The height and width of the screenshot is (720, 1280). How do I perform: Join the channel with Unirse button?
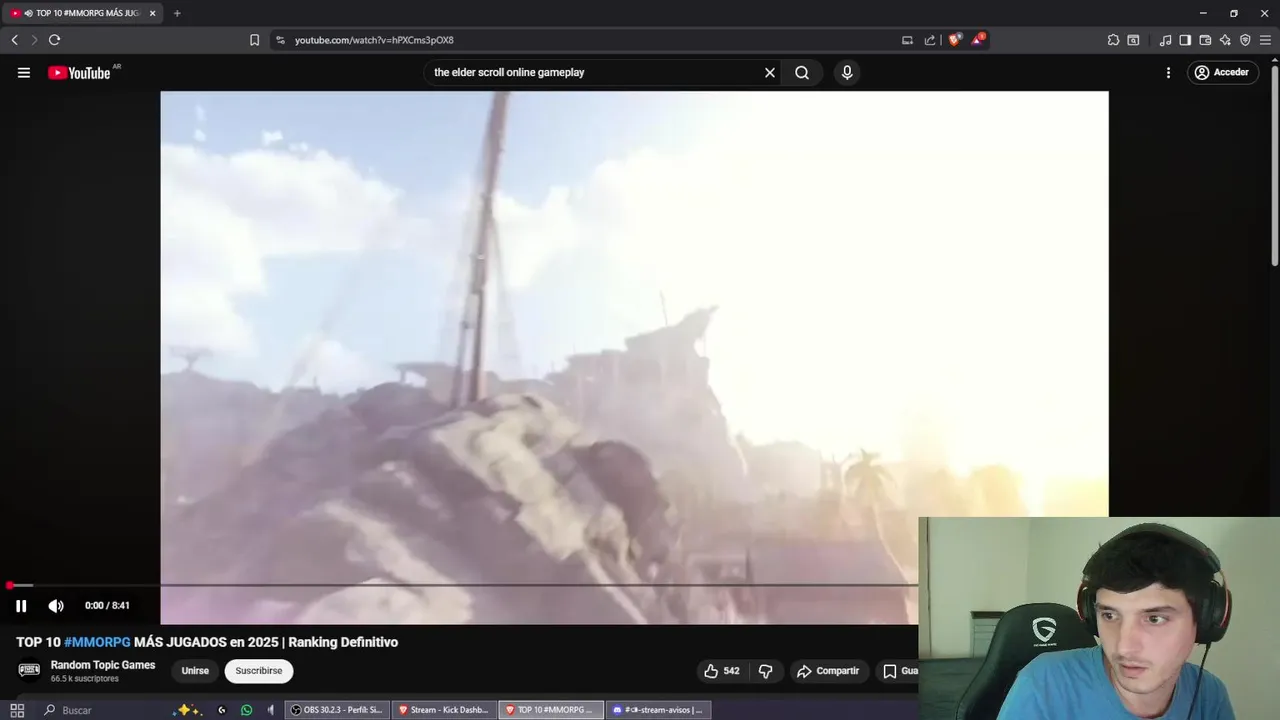(195, 671)
